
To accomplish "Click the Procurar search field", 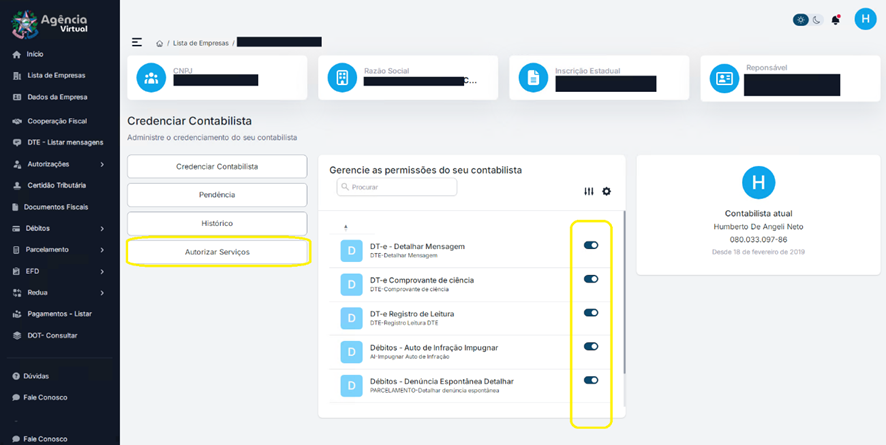I will (398, 187).
